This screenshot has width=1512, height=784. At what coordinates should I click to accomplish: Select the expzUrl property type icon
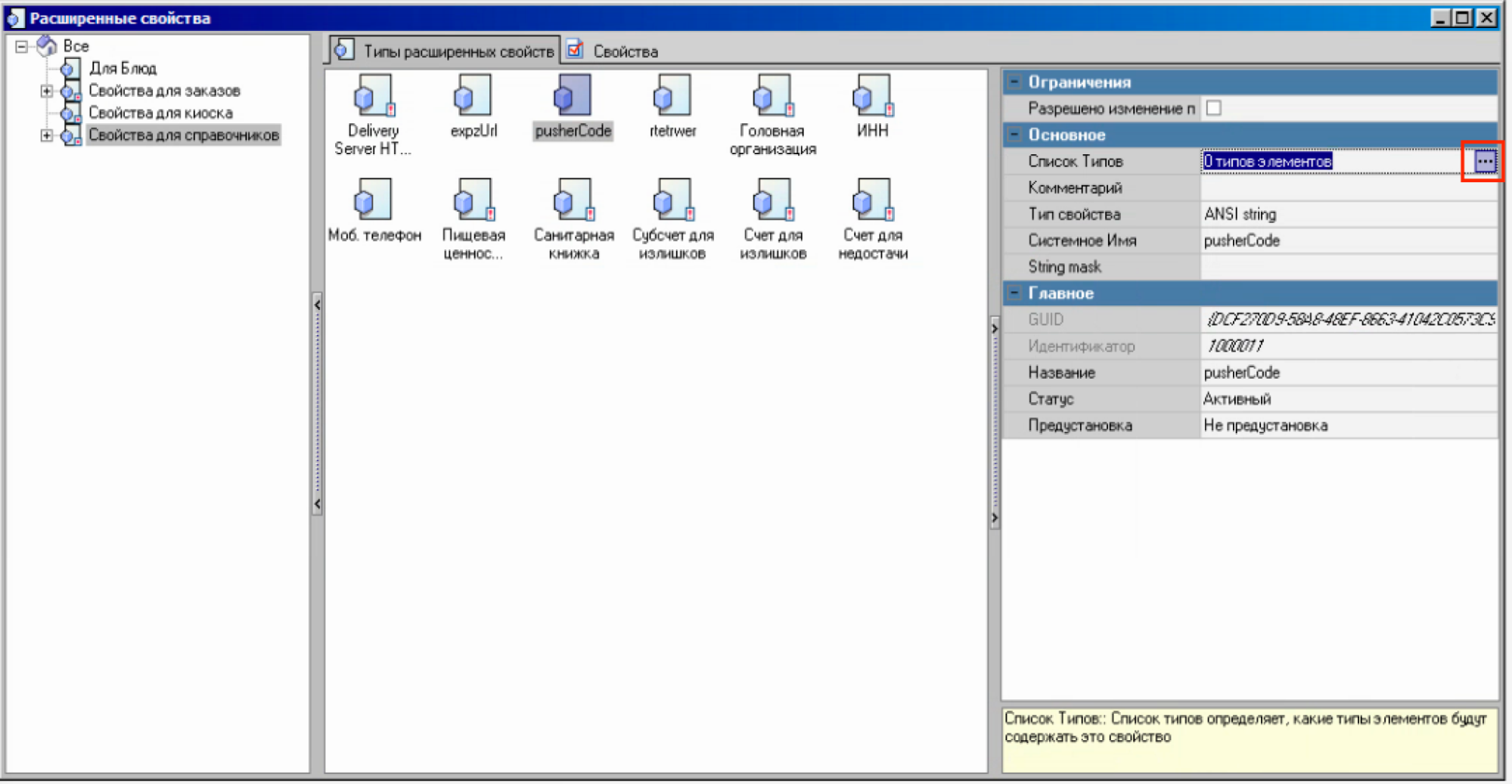473,97
